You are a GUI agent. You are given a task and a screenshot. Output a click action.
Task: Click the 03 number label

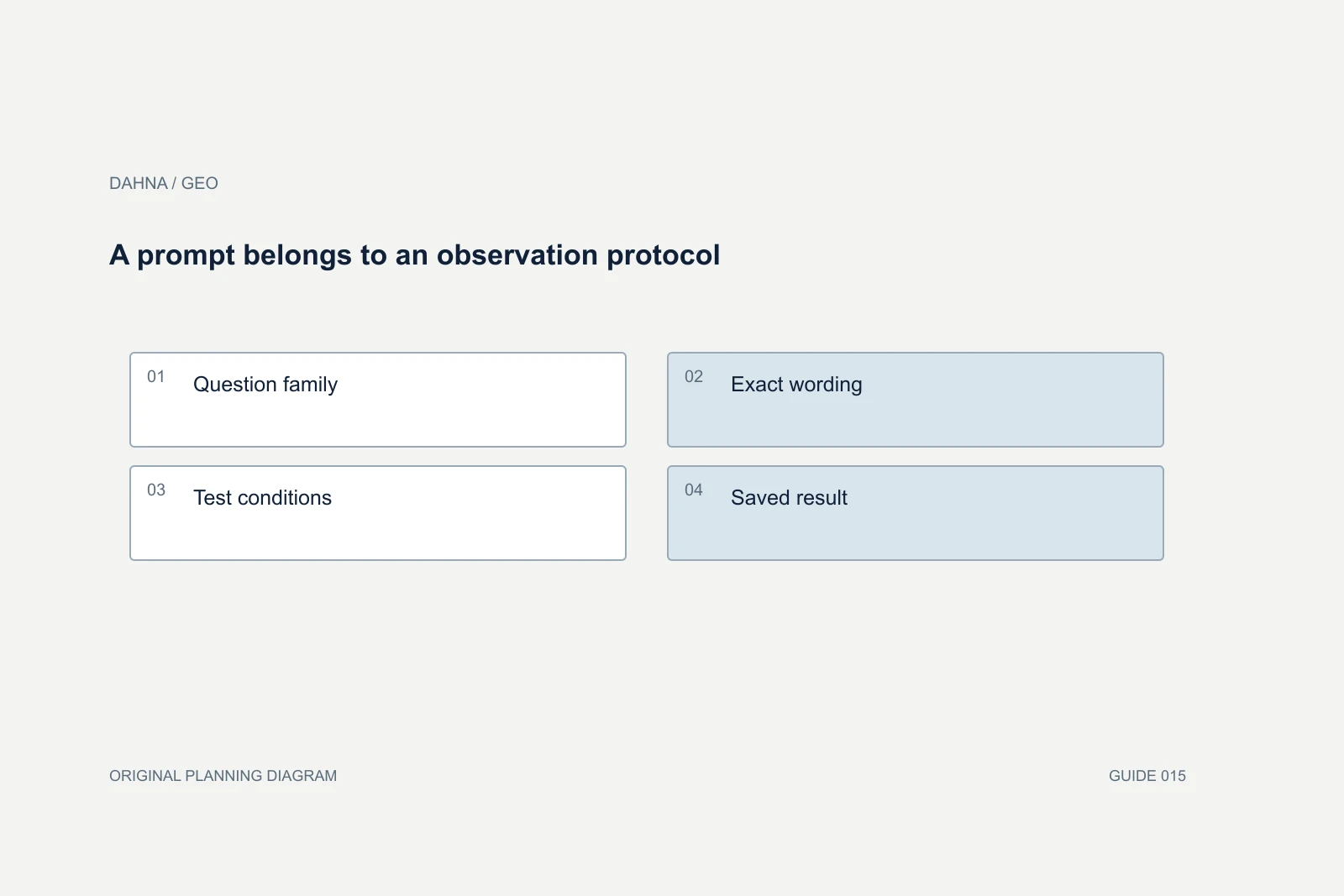pyautogui.click(x=156, y=490)
